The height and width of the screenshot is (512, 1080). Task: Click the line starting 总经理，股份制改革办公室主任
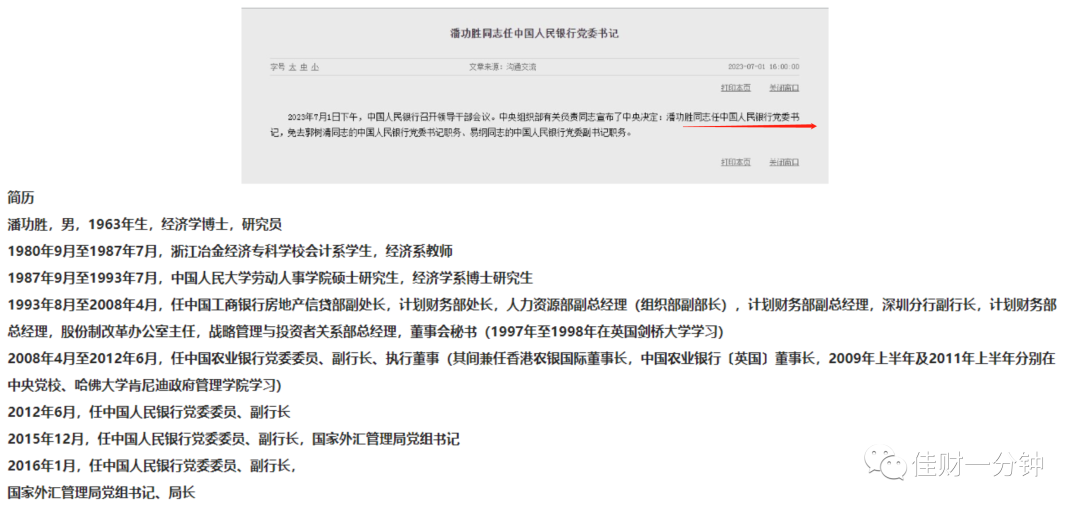click(x=365, y=332)
